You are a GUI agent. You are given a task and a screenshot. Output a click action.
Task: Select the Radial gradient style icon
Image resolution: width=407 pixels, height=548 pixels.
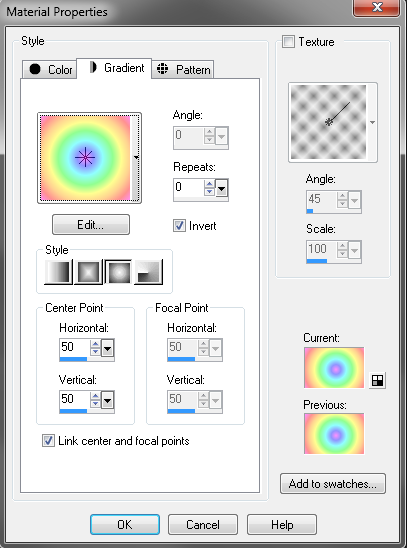[148, 272]
